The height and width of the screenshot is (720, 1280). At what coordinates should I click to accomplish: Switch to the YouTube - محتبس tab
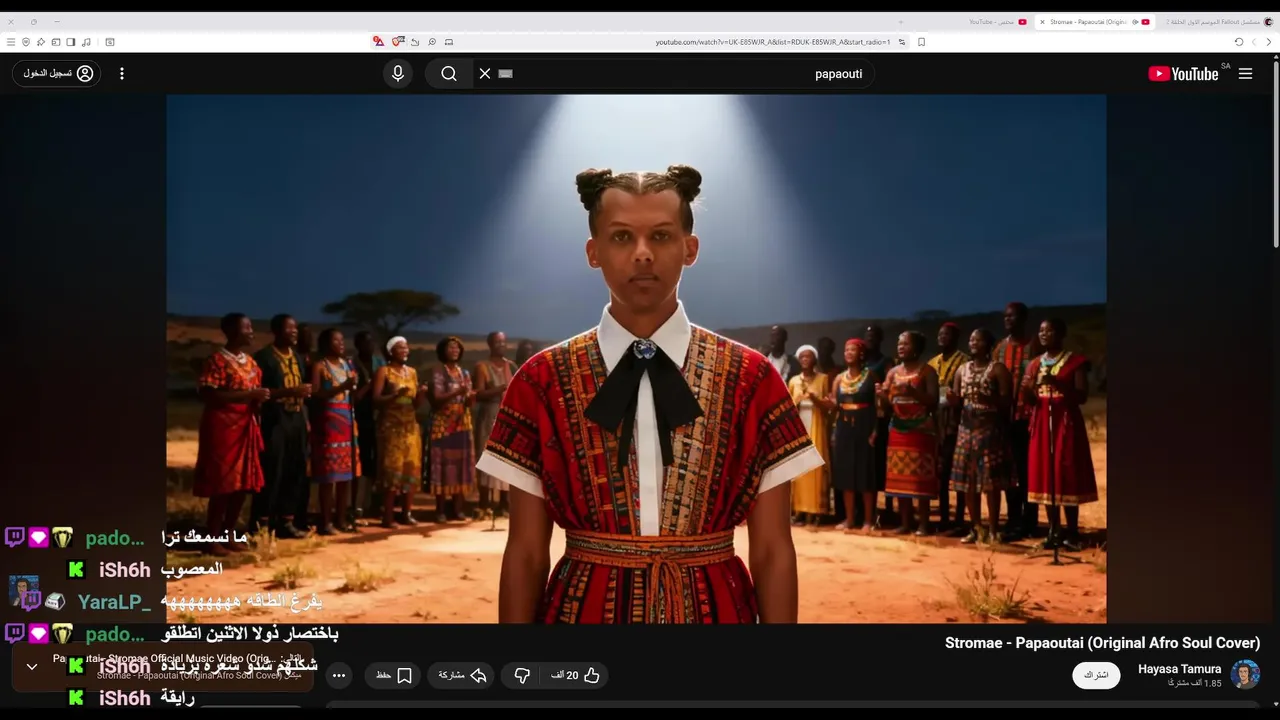(998, 21)
